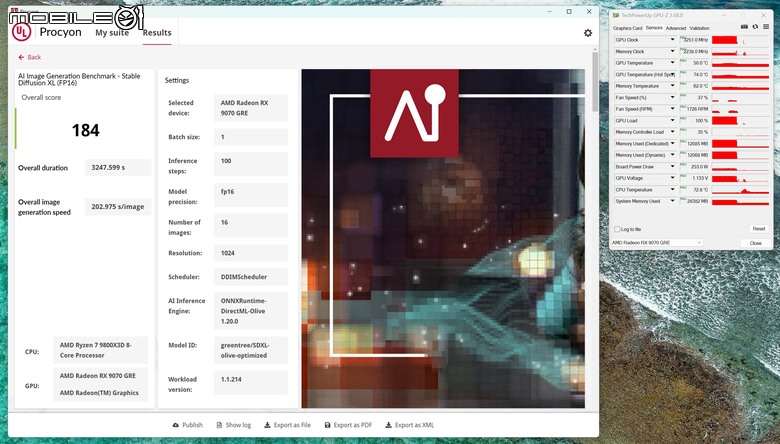Click Close button at GPU-Z bottom

(756, 243)
